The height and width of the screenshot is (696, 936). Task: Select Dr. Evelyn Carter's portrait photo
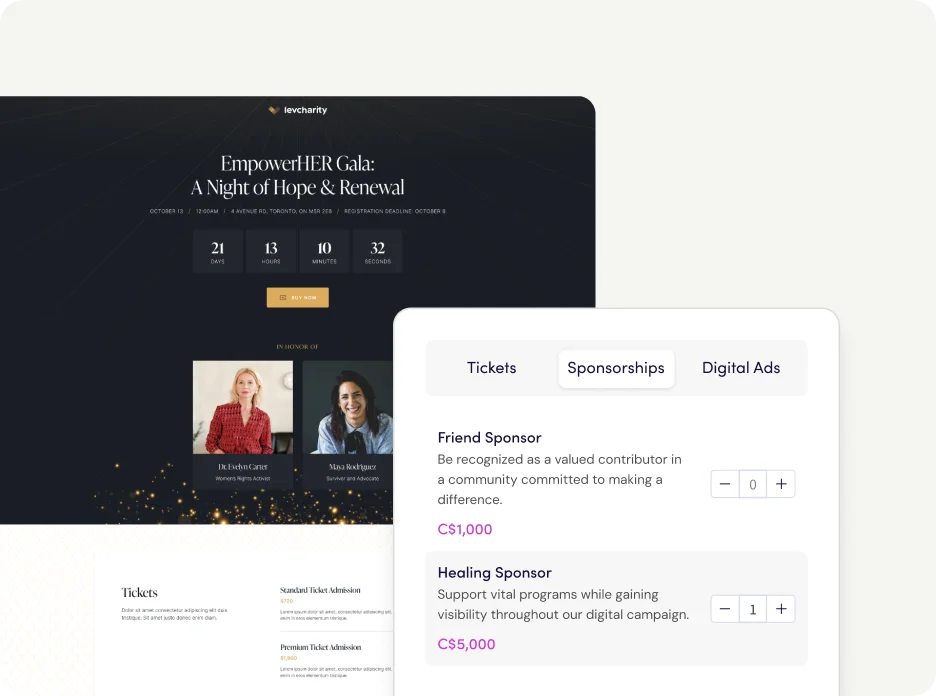tap(243, 407)
